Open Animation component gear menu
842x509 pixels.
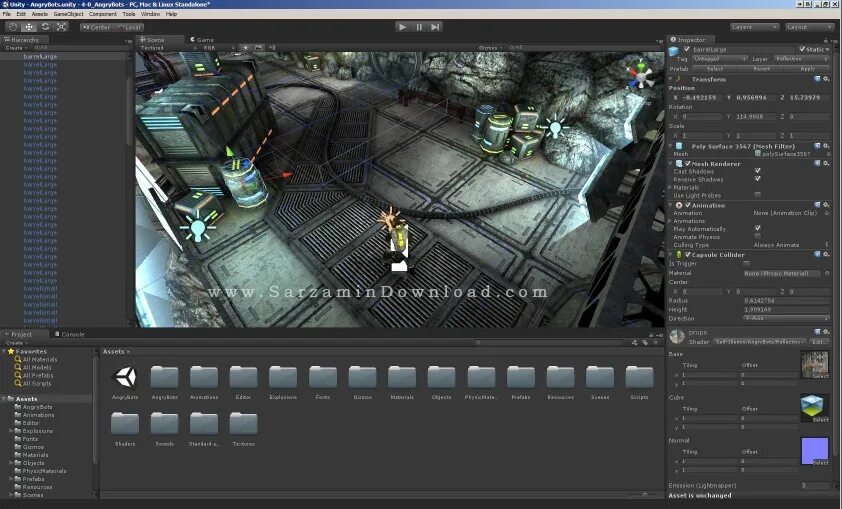pyautogui.click(x=826, y=205)
